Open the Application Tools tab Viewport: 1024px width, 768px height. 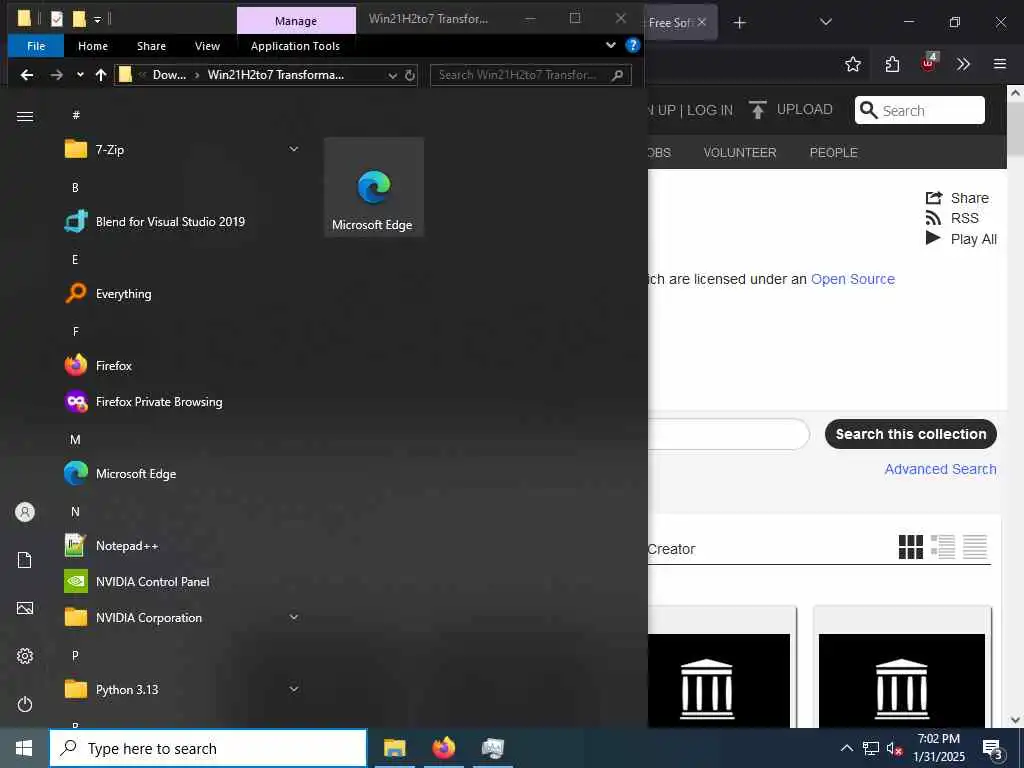[295, 46]
